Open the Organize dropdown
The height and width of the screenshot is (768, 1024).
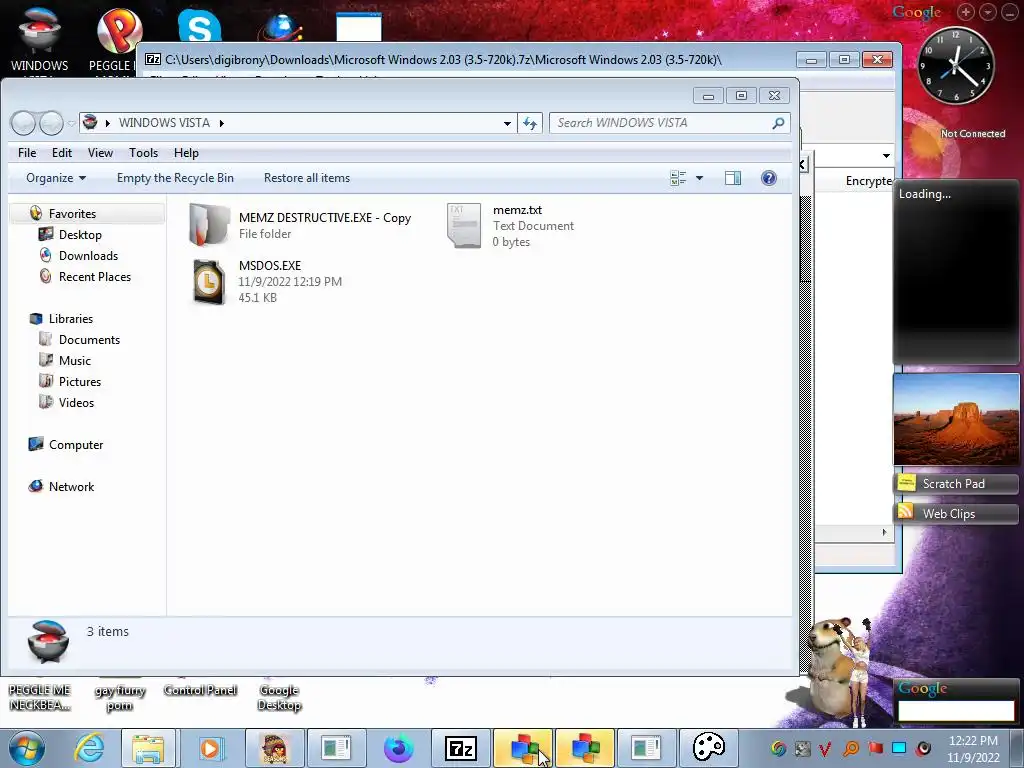tap(56, 178)
